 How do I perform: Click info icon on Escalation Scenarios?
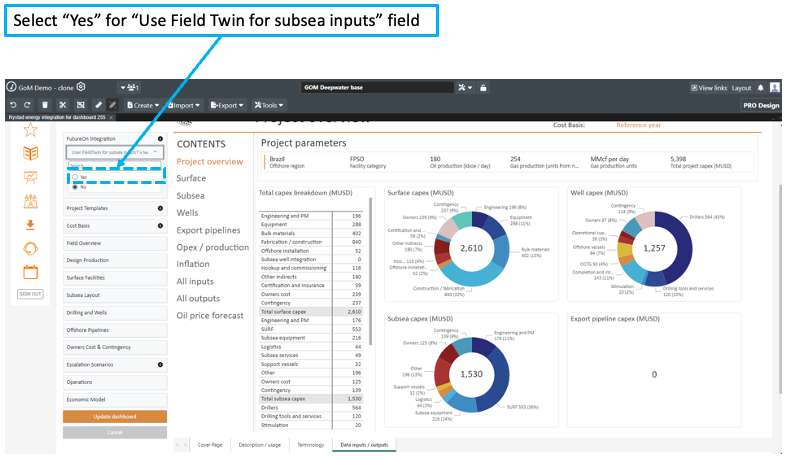coord(160,365)
